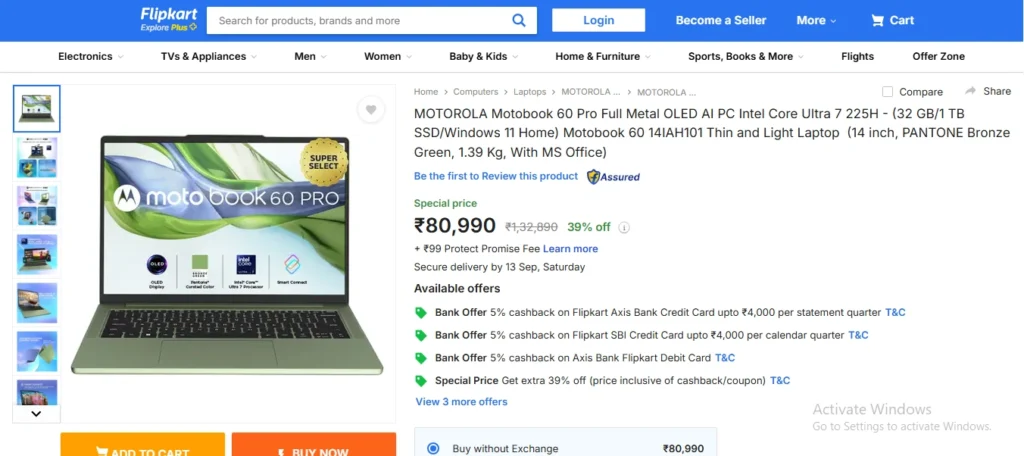Screen dimensions: 1024x456
Task: Select the first laptop thumbnail image
Action: click(37, 108)
